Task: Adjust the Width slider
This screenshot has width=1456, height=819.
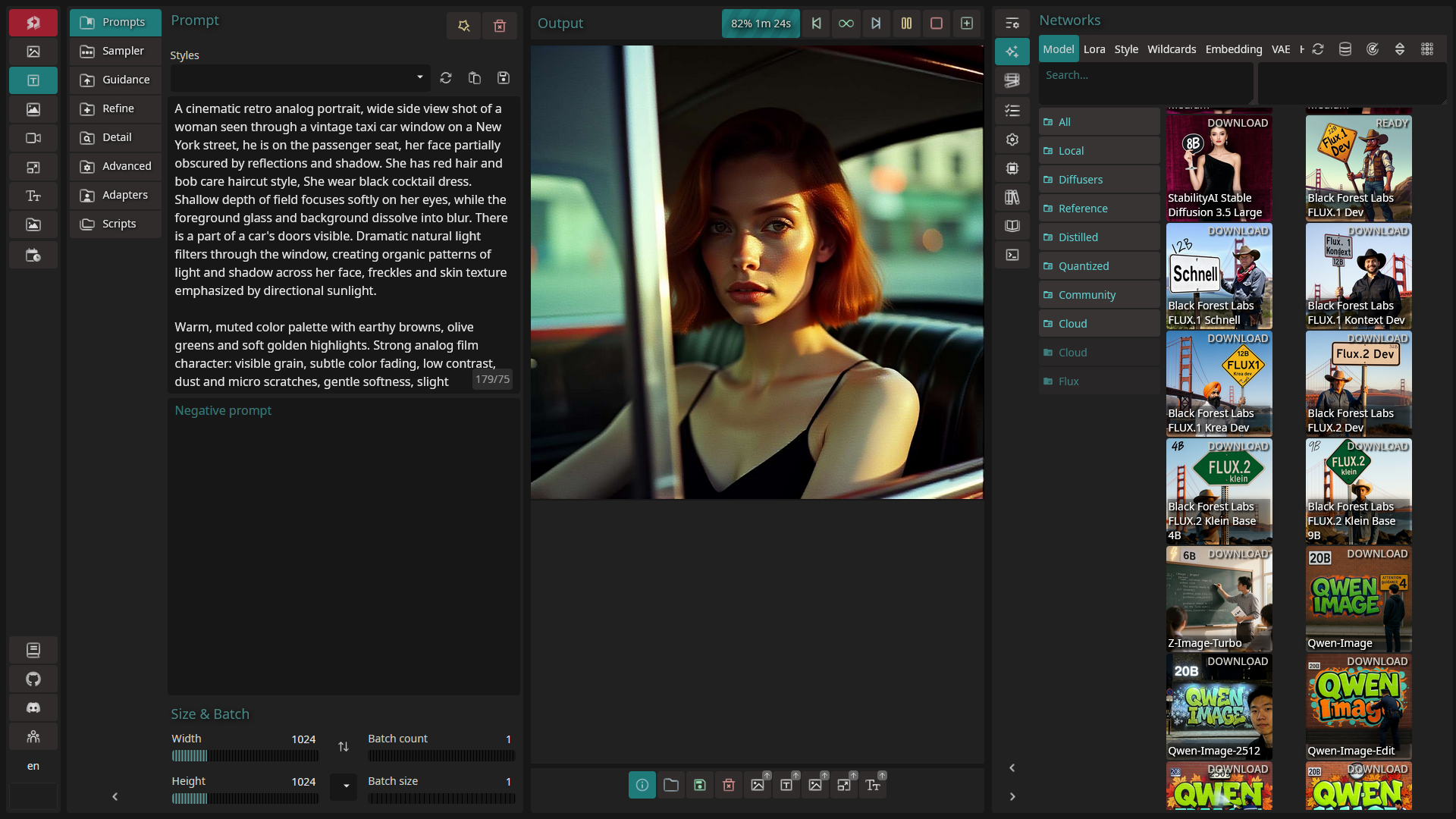Action: pos(244,756)
